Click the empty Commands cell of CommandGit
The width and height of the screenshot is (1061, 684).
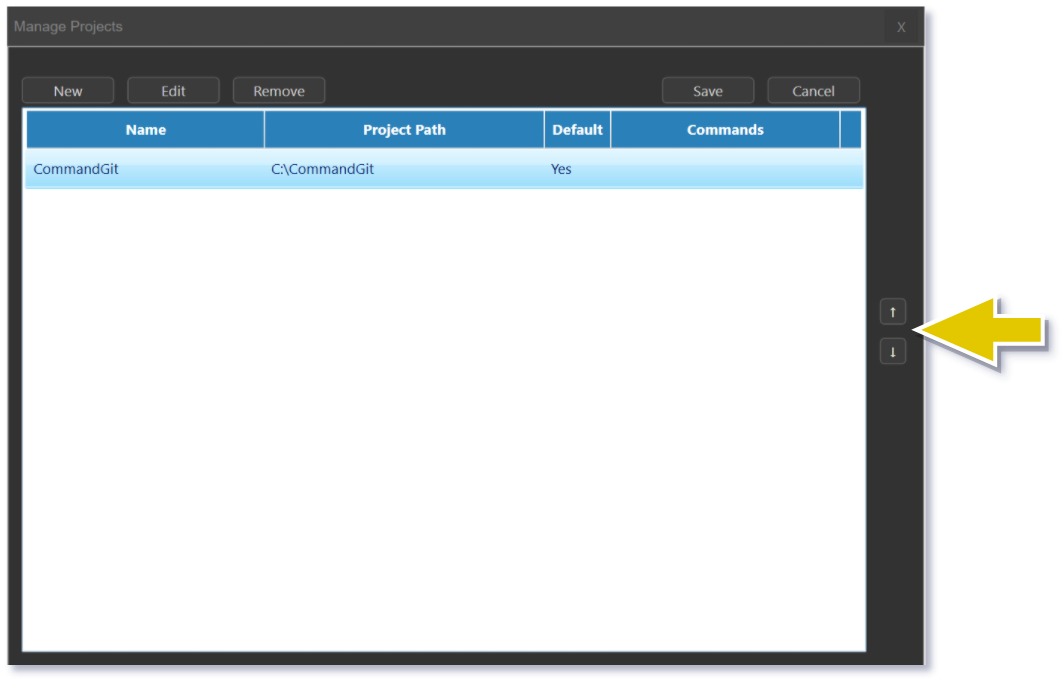725,169
